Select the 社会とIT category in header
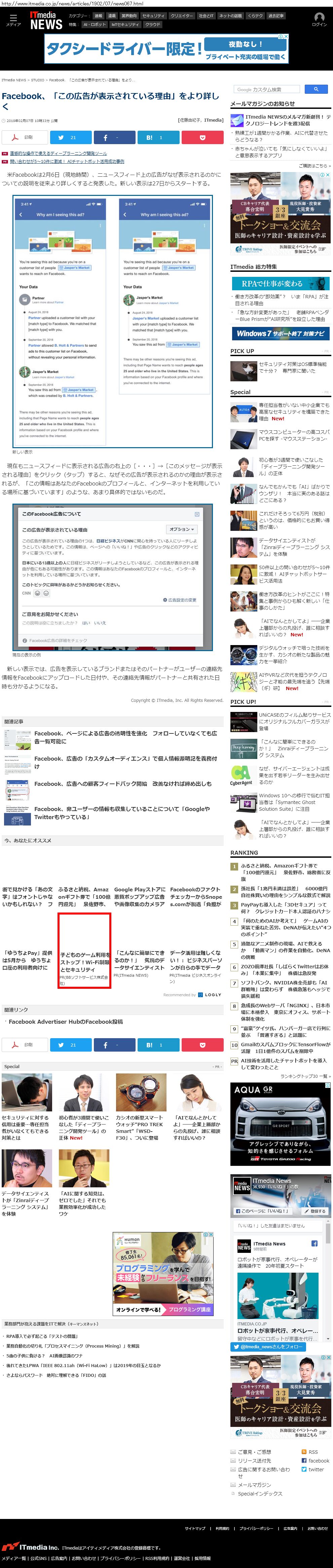This screenshot has width=333, height=1568. pyautogui.click(x=206, y=16)
